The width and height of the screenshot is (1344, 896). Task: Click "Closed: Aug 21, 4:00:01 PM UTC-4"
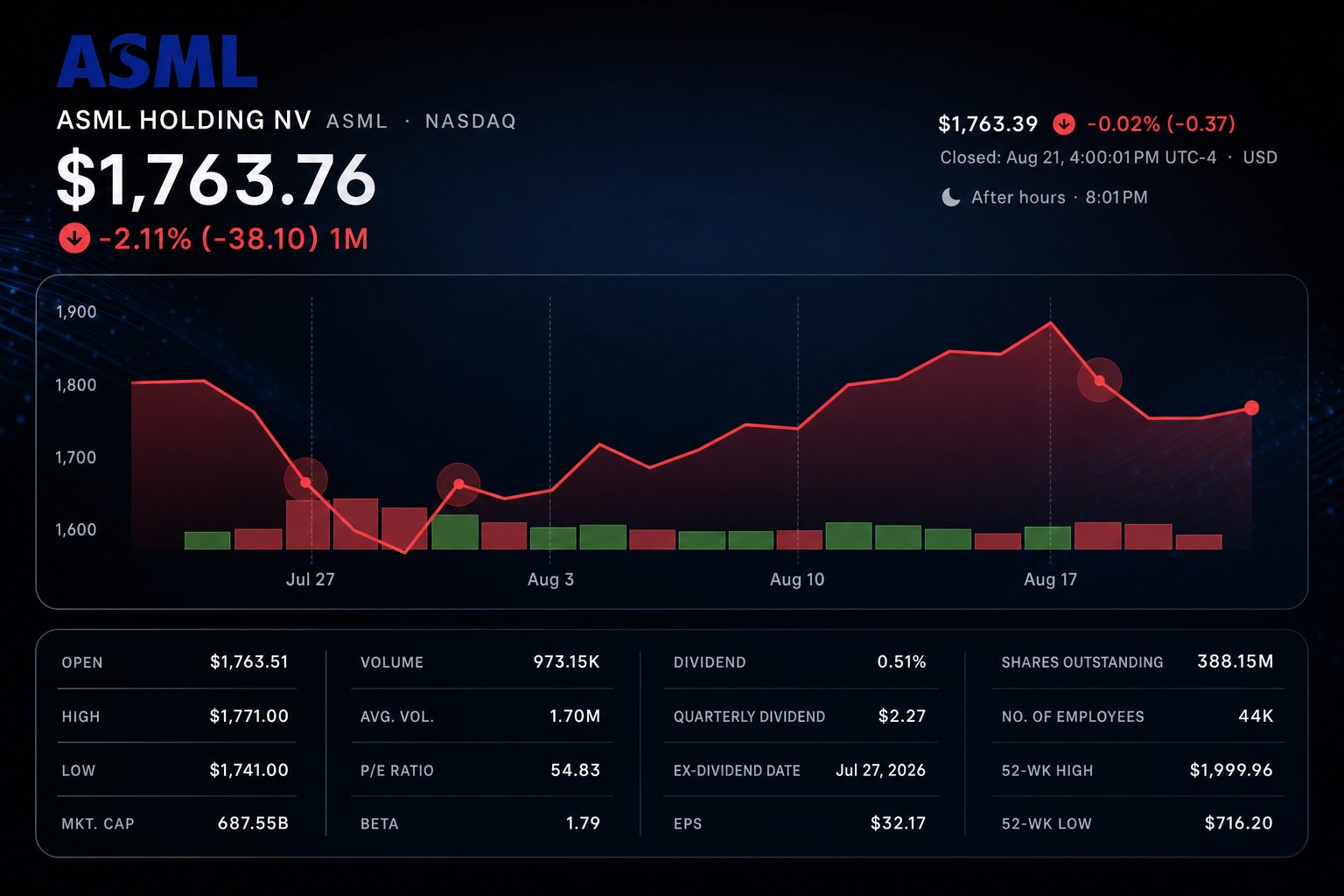coord(1078,157)
